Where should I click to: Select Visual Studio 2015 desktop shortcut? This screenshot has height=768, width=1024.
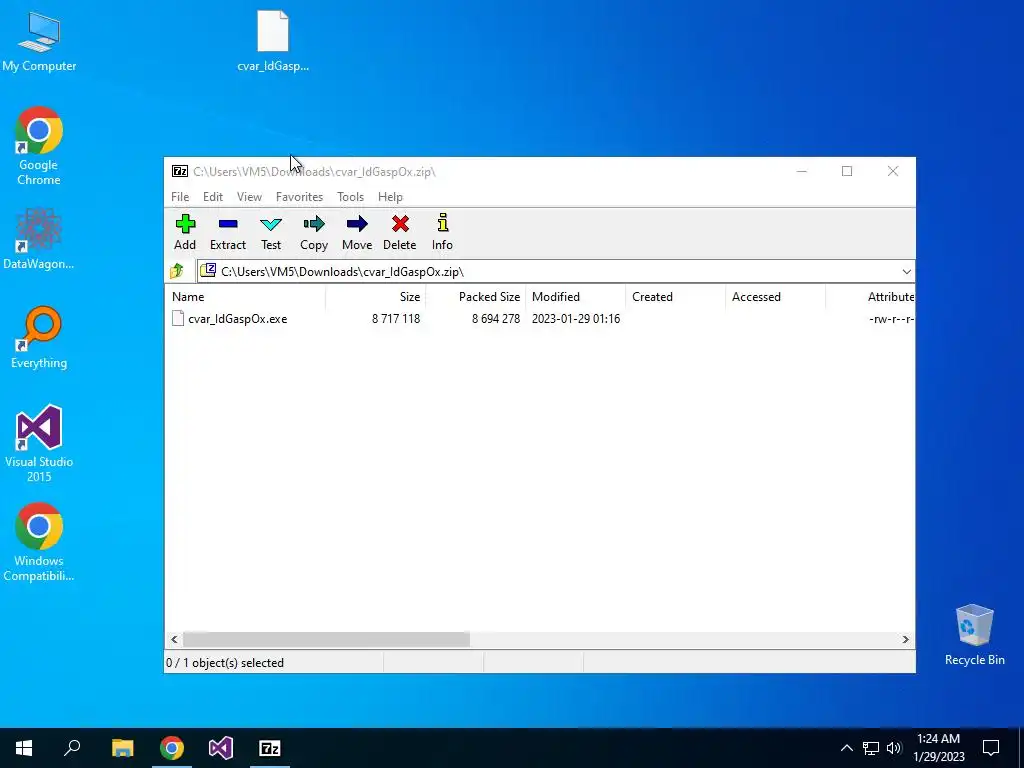click(39, 444)
